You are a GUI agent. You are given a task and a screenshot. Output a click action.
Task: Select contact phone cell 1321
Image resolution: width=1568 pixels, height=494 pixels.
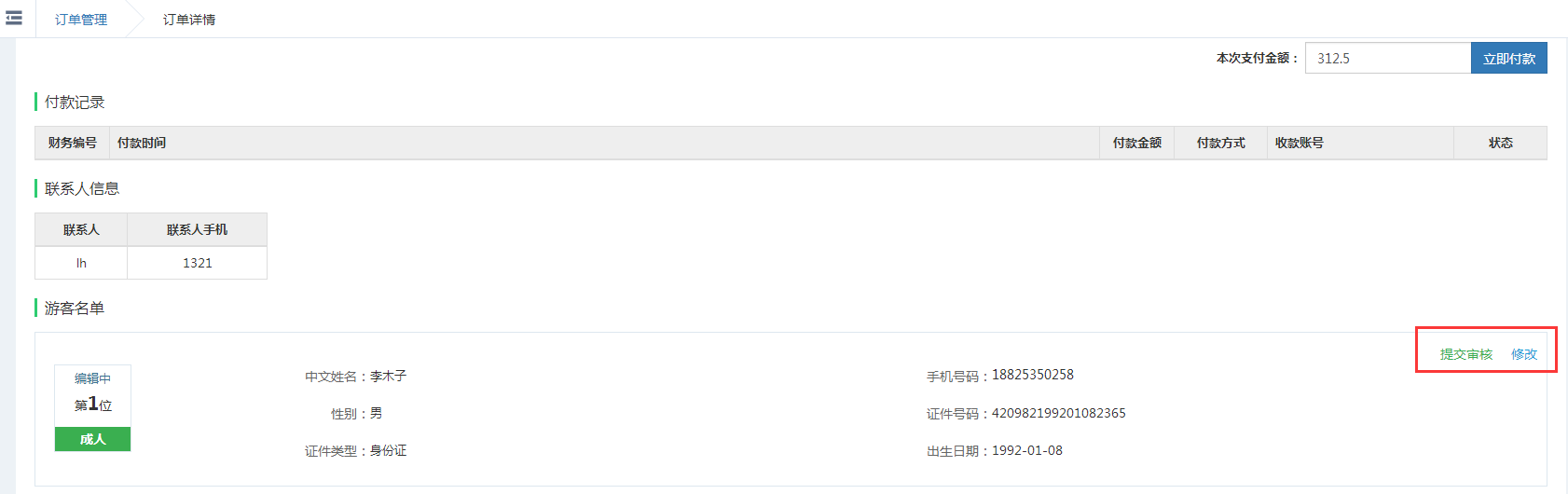click(197, 263)
